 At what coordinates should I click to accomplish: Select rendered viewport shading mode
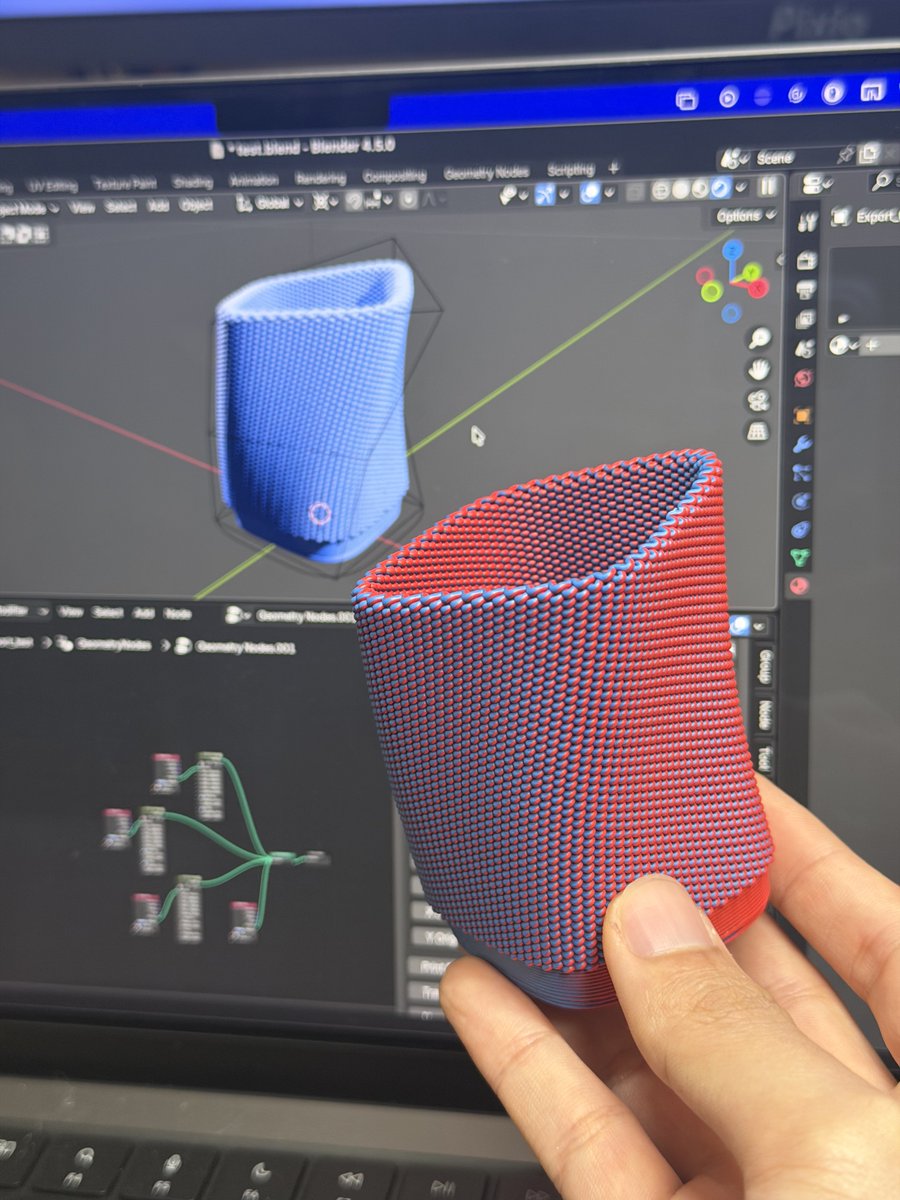(x=720, y=187)
